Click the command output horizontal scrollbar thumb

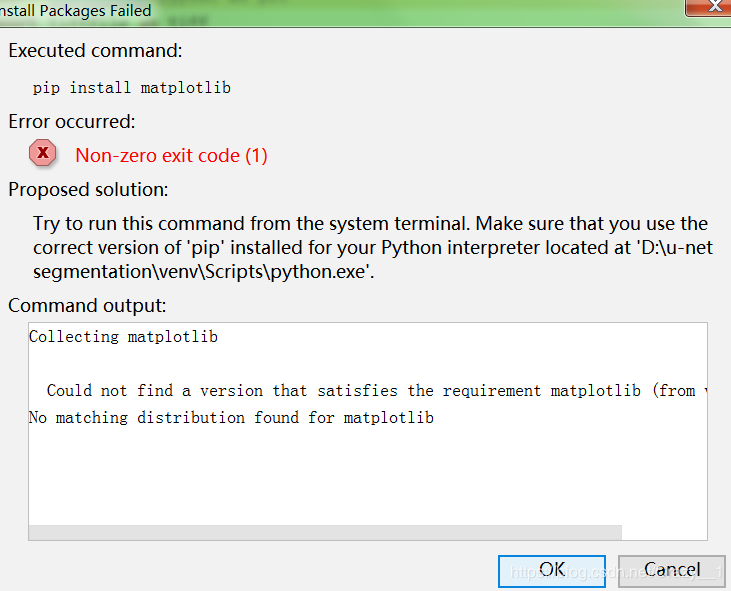[325, 532]
